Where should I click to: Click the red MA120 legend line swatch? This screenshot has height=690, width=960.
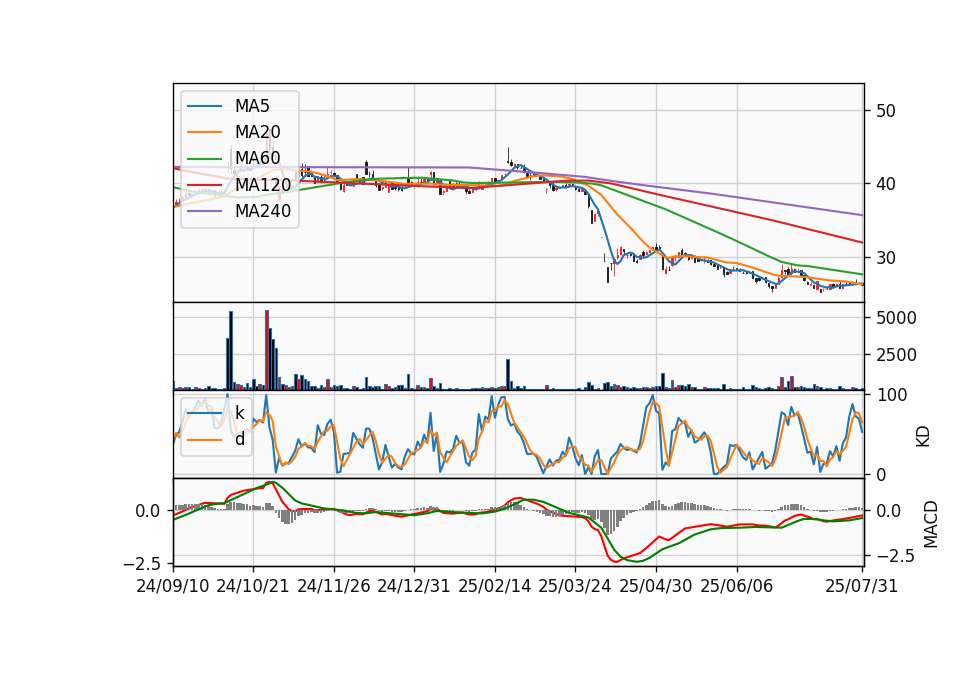click(x=204, y=184)
